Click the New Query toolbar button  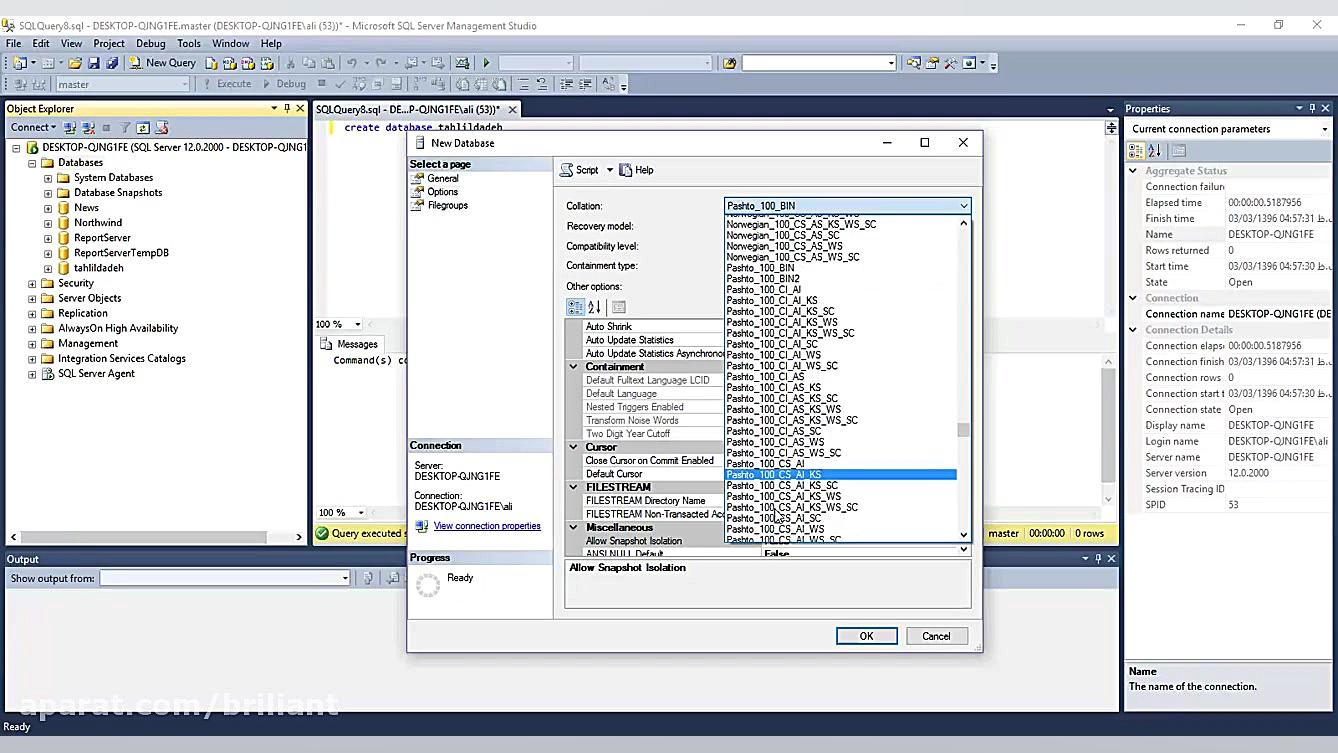163,63
